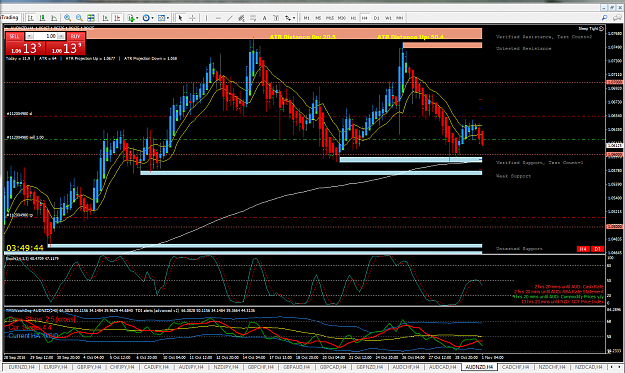
Task: Click the lot volume field showing 1.00
Action: tap(45, 36)
